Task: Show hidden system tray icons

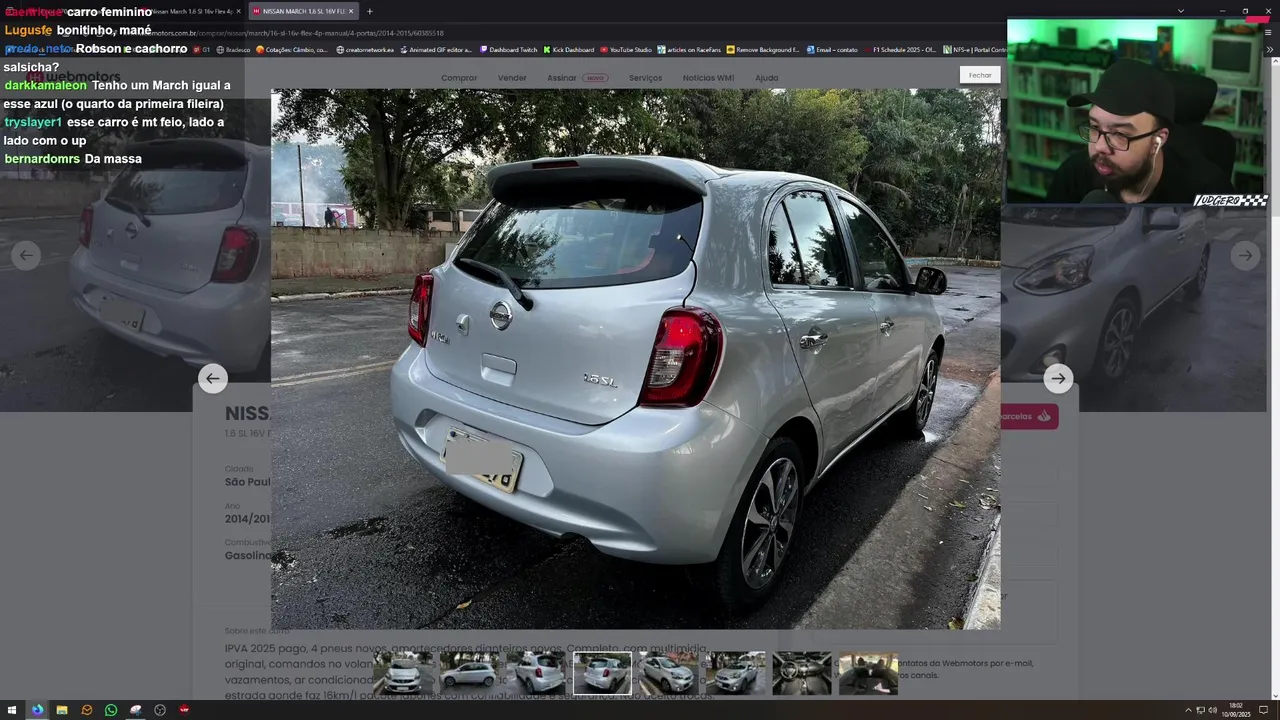Action: [x=1189, y=710]
